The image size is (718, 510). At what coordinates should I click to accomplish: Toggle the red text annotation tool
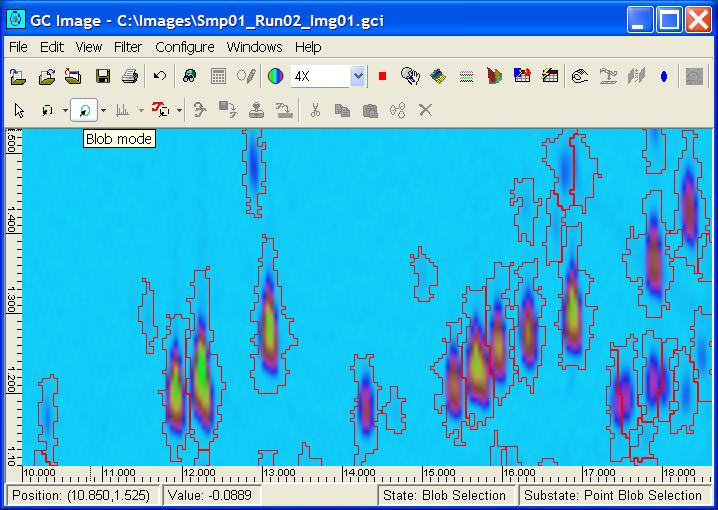point(160,110)
